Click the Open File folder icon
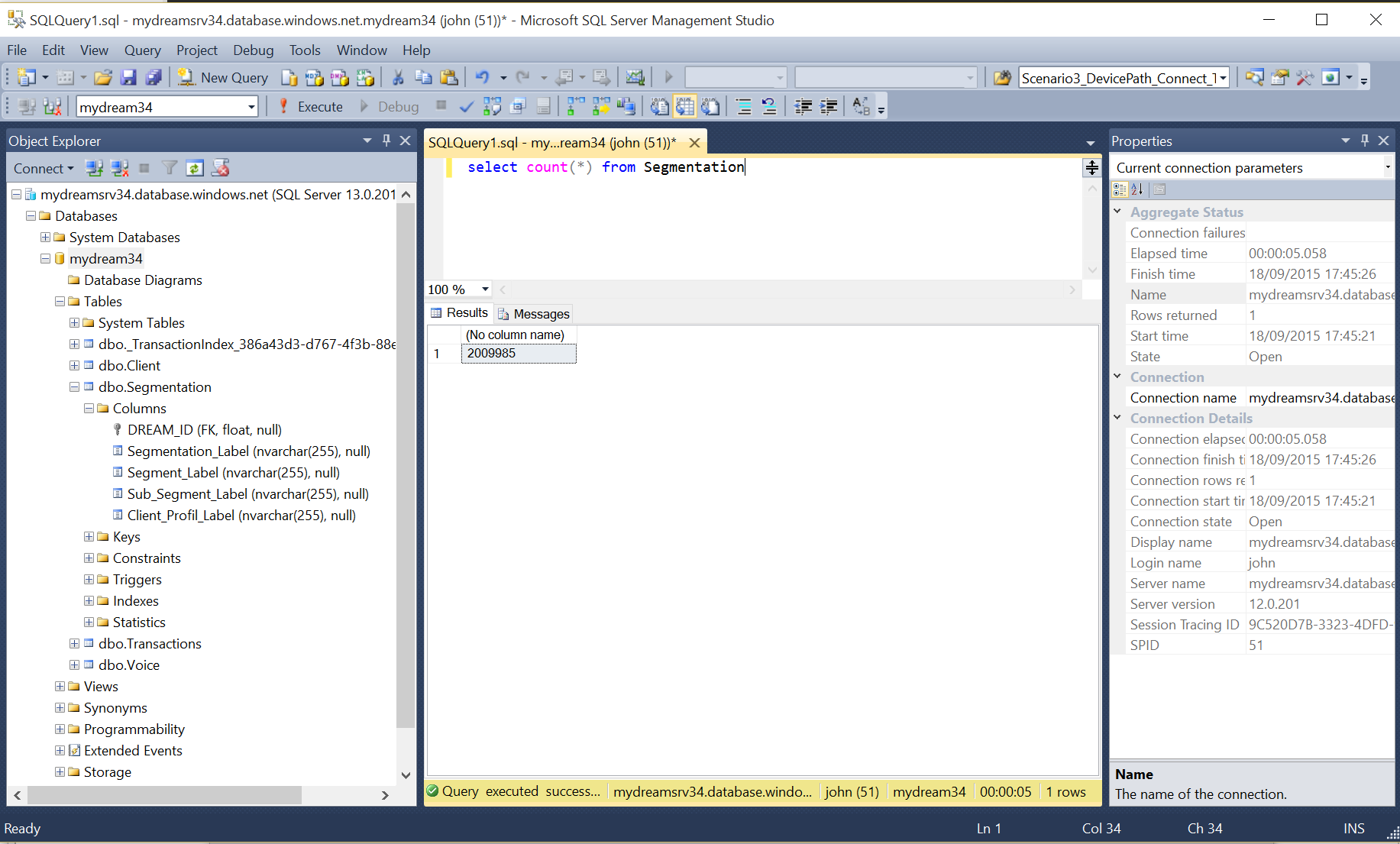 (x=103, y=77)
